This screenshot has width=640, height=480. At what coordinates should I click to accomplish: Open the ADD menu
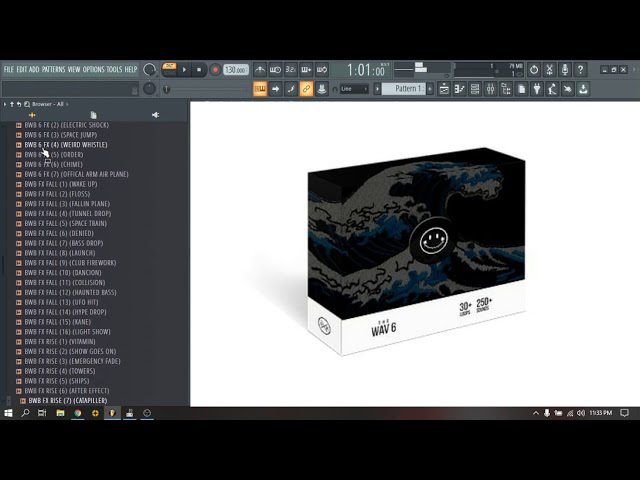34,69
